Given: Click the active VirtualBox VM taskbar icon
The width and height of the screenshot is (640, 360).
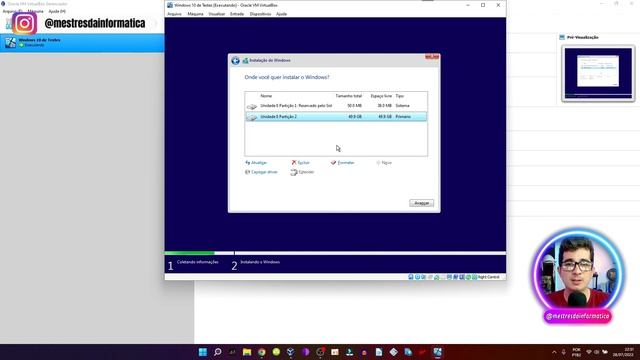Looking at the screenshot, I should tap(438, 352).
